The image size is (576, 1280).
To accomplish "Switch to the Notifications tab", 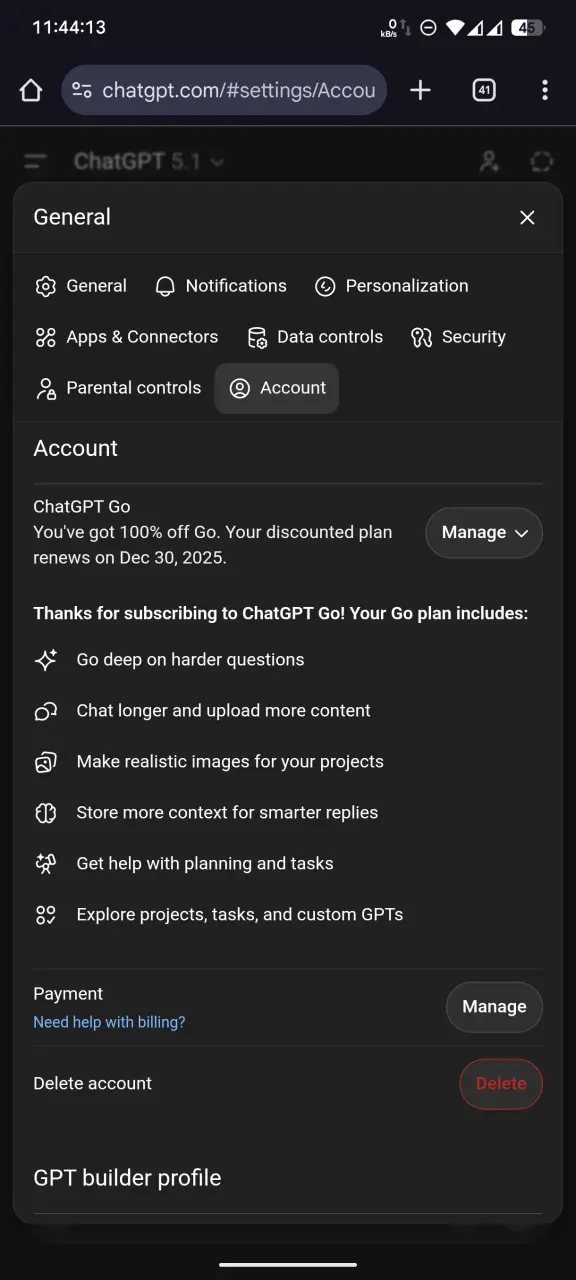I will tap(221, 286).
